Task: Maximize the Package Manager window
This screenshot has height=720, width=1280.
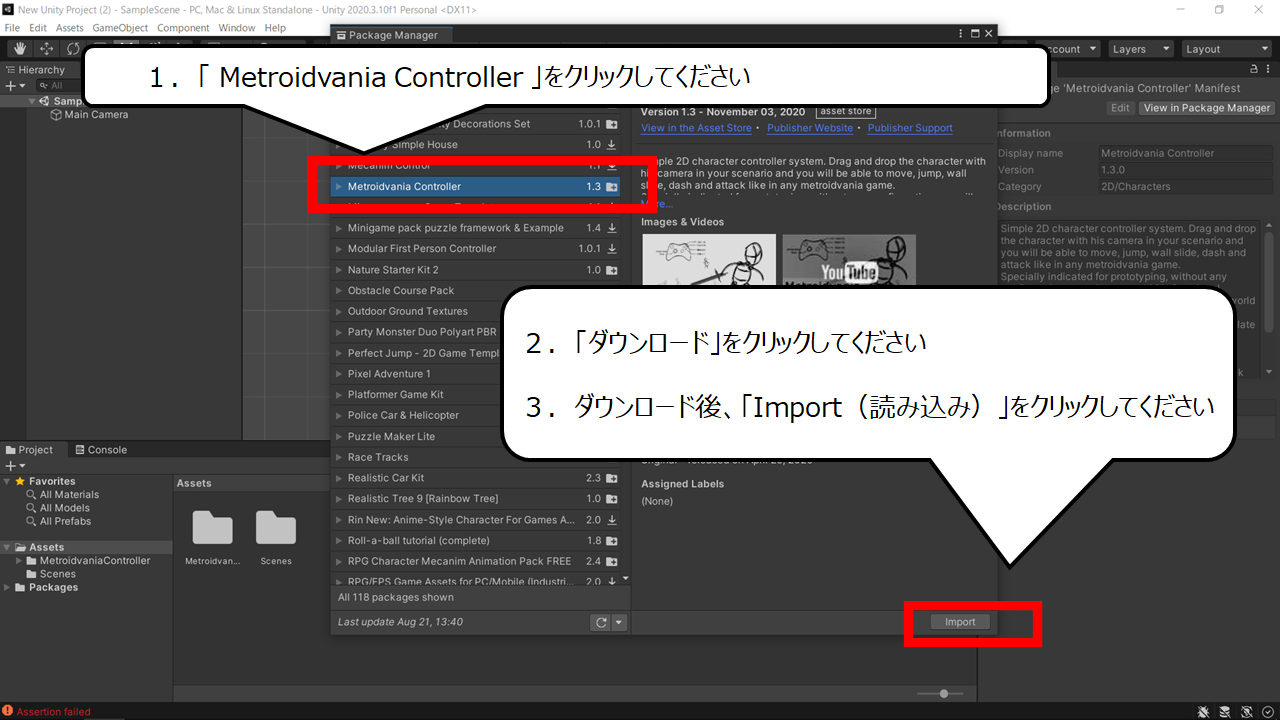Action: click(x=975, y=34)
